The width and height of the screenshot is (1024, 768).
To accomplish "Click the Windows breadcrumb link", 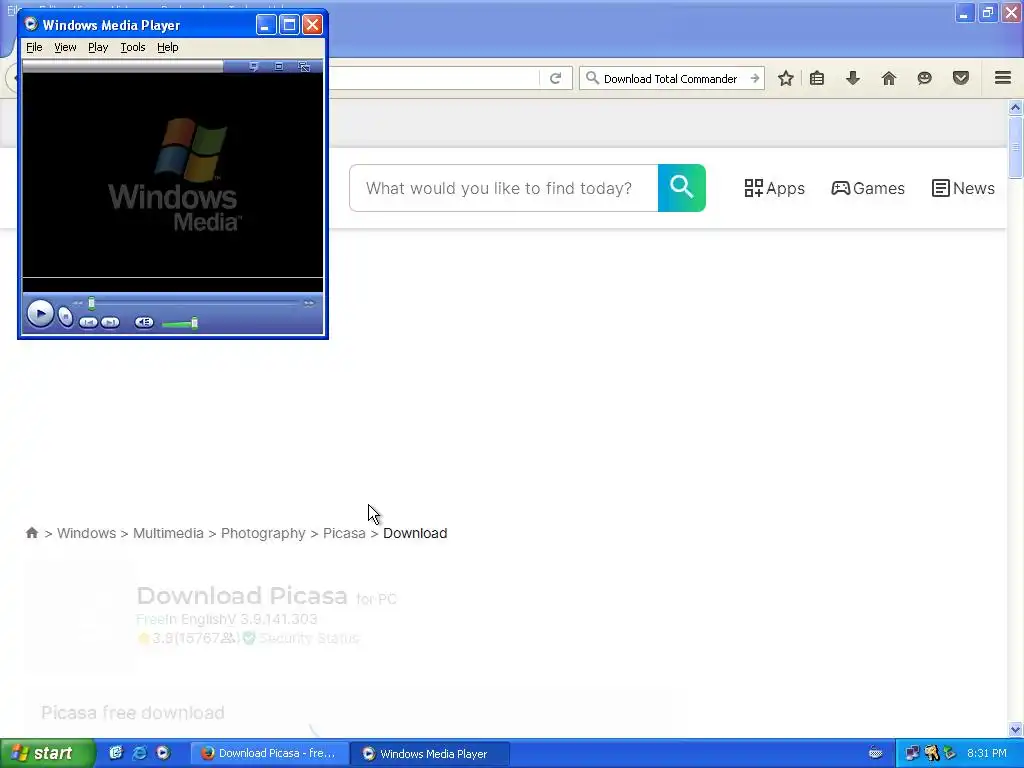I will tap(86, 533).
